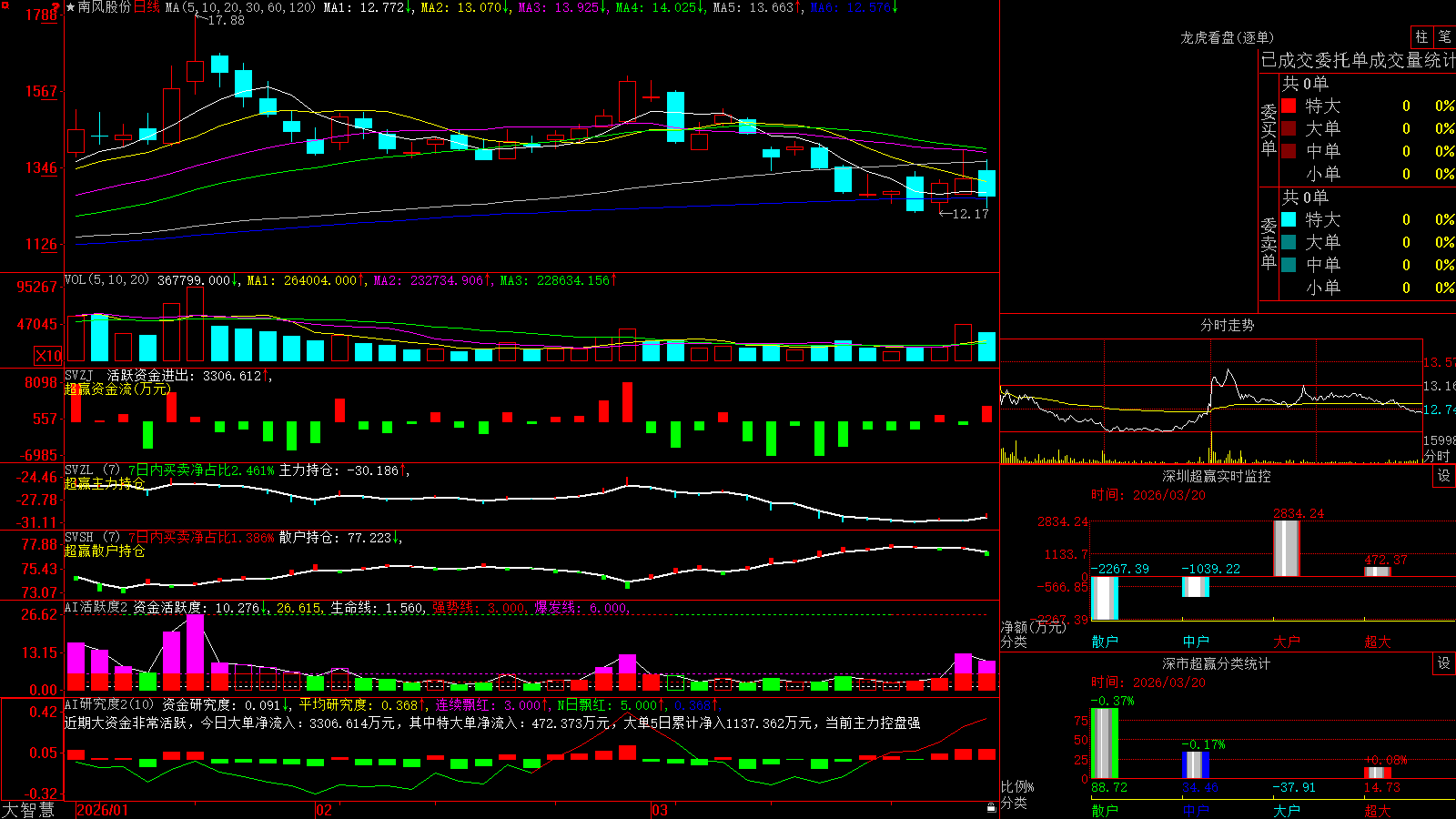Click the 03 month marker on timeline
This screenshot has width=1456, height=819.
tap(660, 810)
